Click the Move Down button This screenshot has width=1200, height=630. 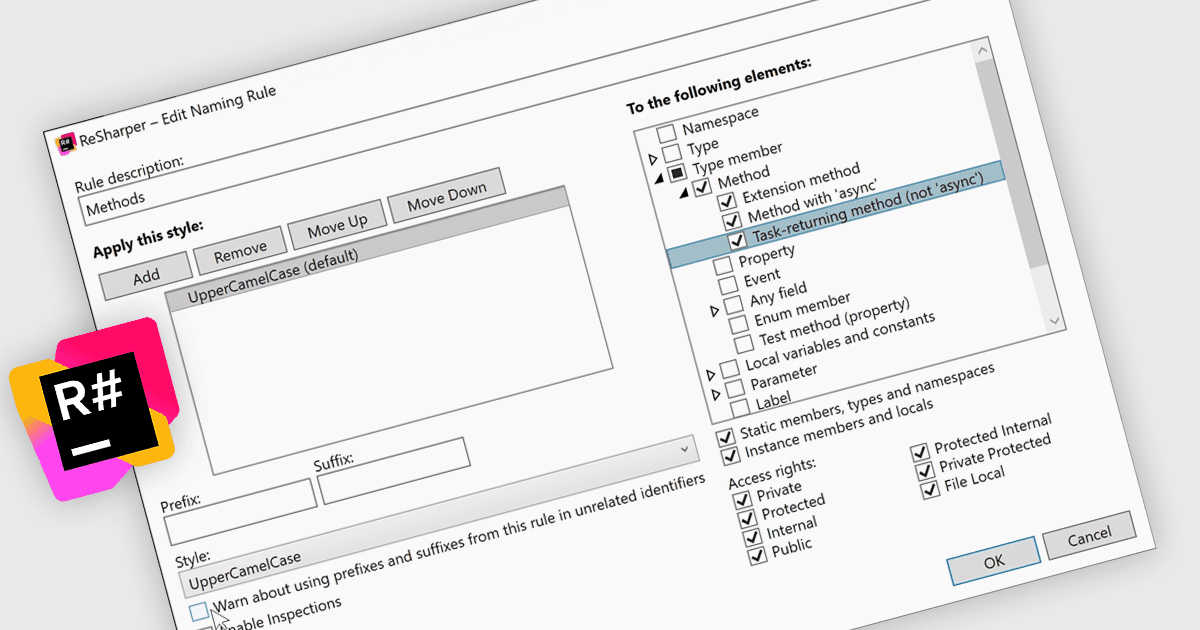pyautogui.click(x=447, y=195)
